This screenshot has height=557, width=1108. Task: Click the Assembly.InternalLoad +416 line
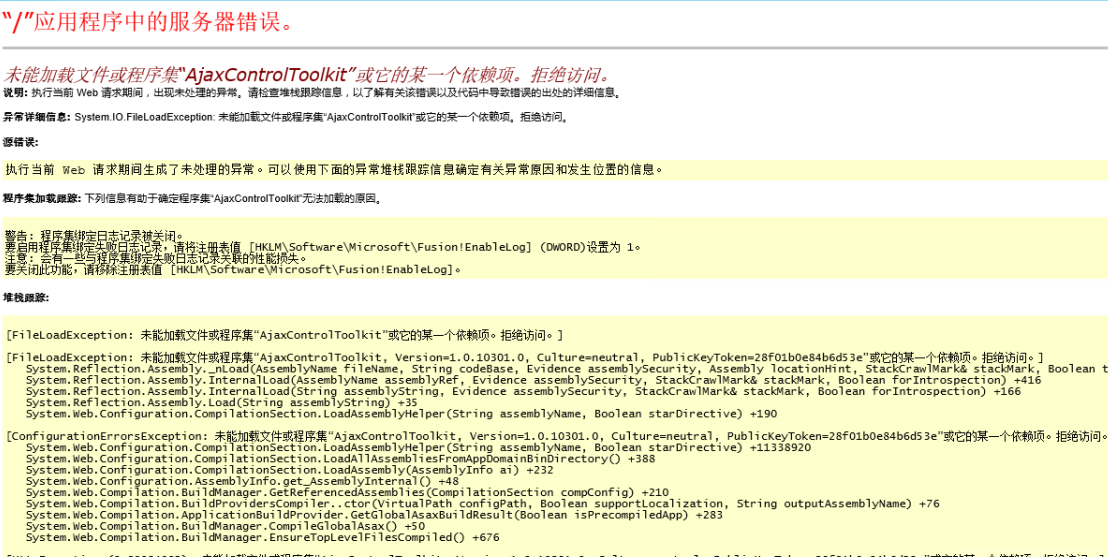pos(534,380)
